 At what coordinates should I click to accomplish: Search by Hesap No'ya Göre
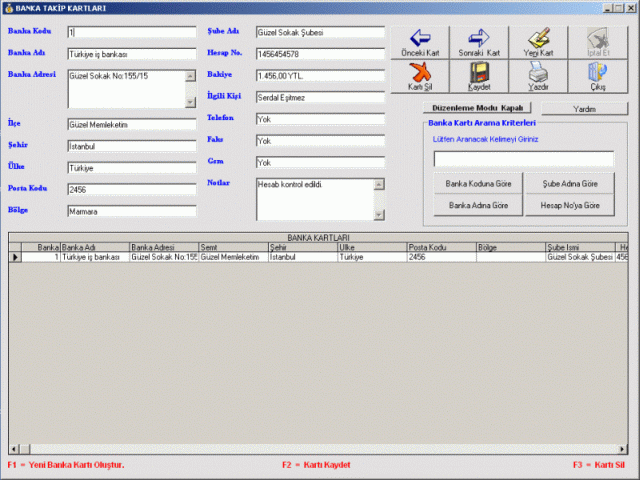[x=570, y=205]
